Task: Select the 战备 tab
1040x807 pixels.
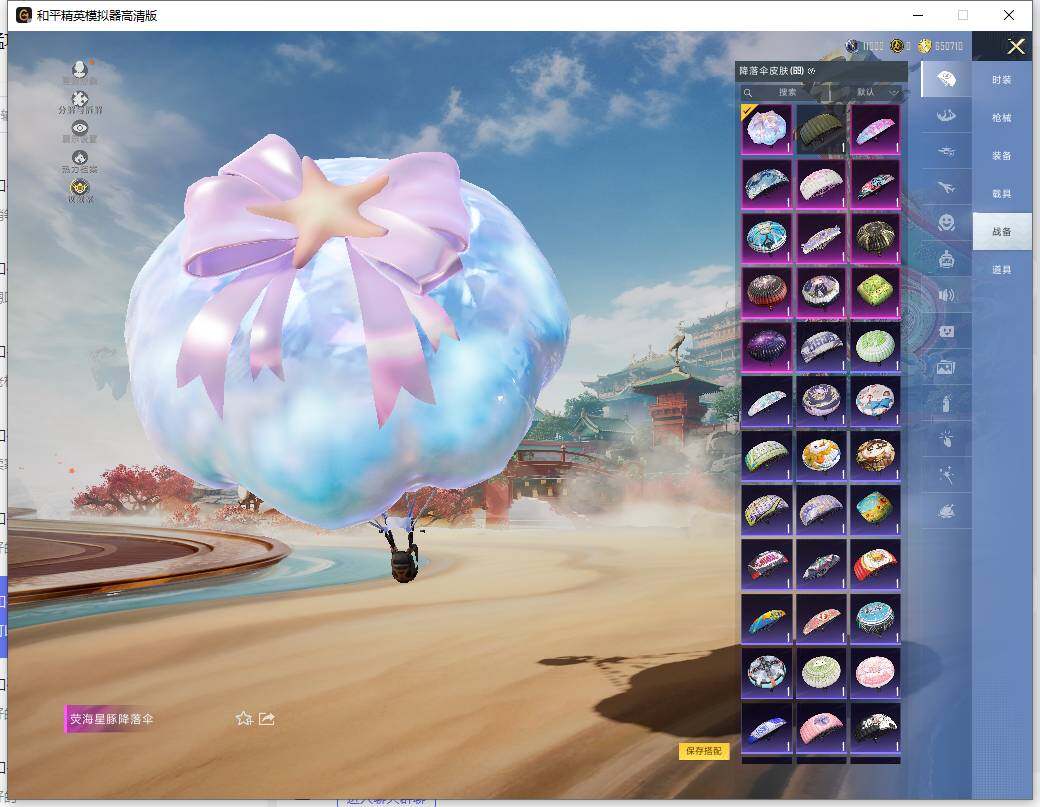Action: 1002,231
